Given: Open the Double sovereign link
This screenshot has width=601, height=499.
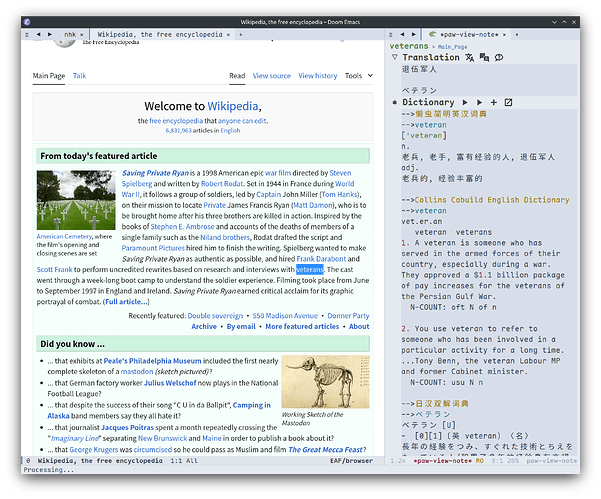Looking at the screenshot, I should [215, 315].
